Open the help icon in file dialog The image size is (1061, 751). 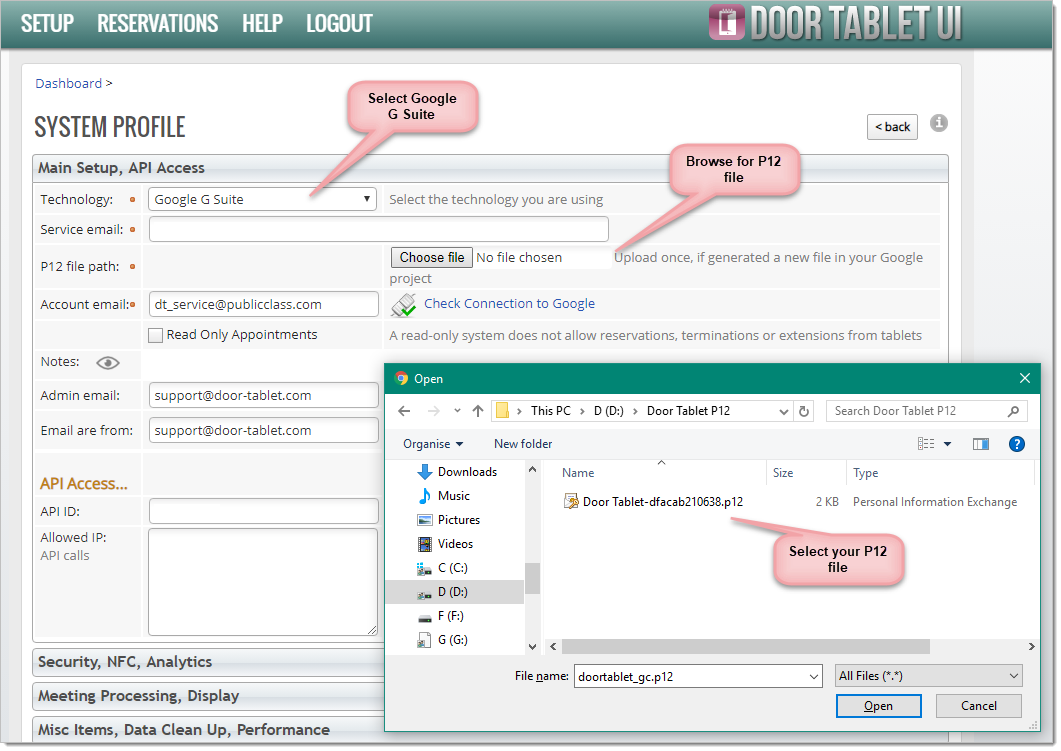click(1016, 444)
